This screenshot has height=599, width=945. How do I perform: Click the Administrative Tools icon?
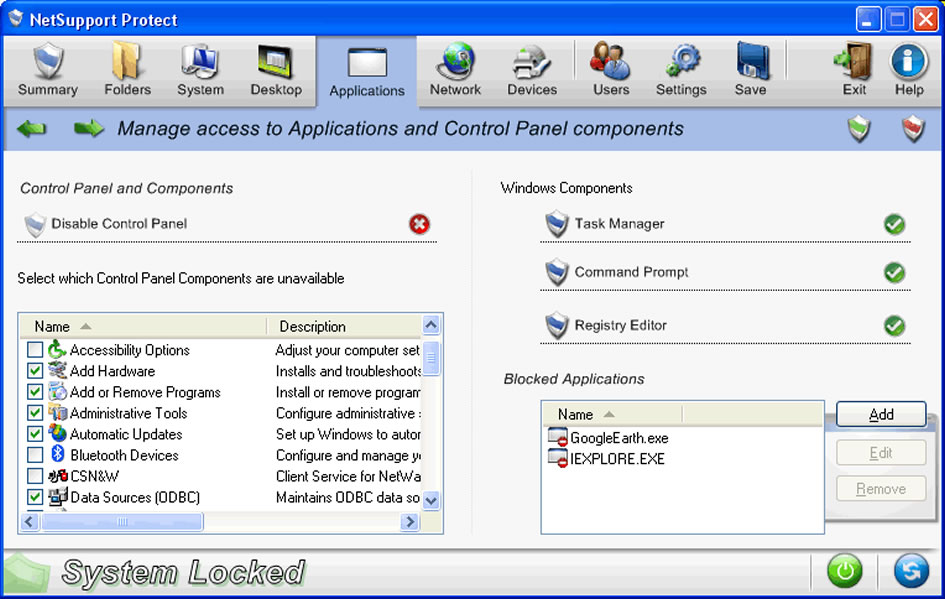(x=57, y=413)
